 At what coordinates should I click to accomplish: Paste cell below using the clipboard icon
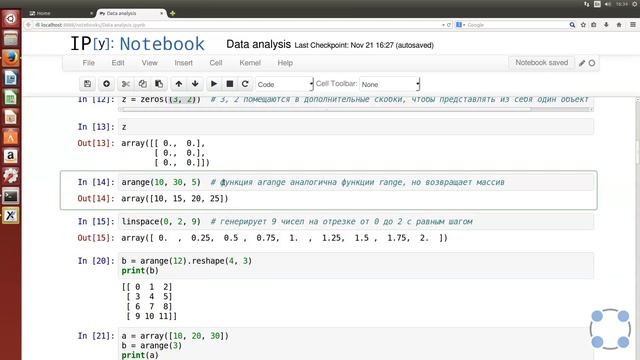(159, 84)
